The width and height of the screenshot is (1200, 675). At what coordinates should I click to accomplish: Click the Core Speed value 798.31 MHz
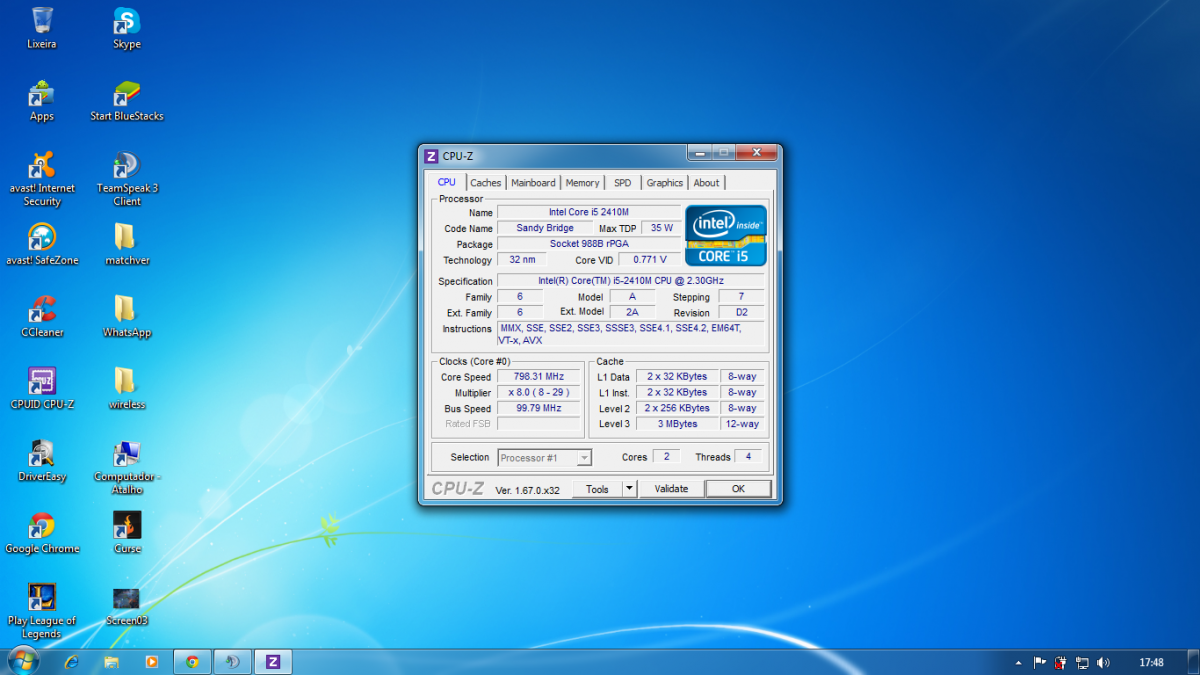click(539, 377)
